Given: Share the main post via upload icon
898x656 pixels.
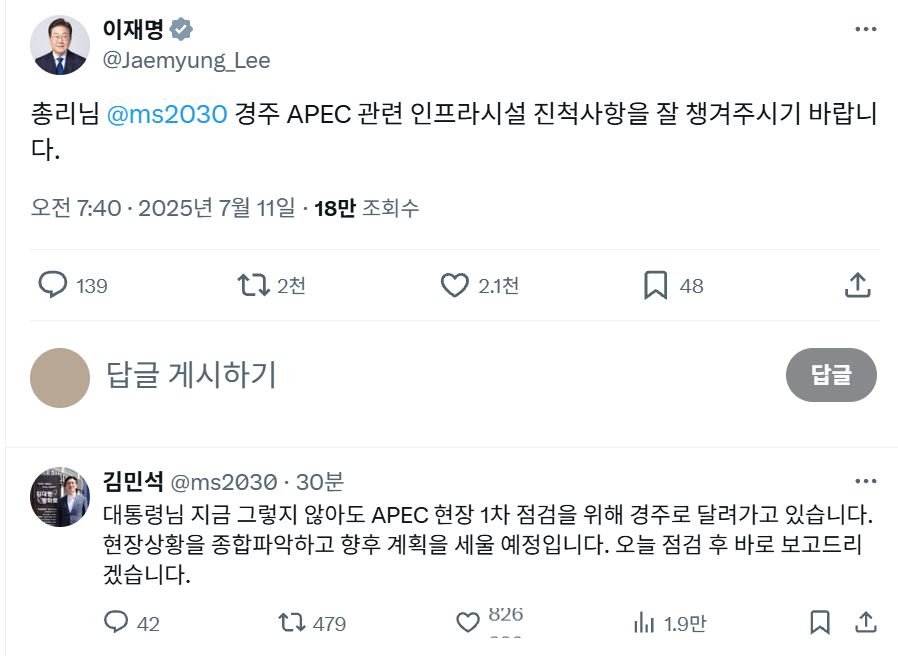Looking at the screenshot, I should coord(857,286).
